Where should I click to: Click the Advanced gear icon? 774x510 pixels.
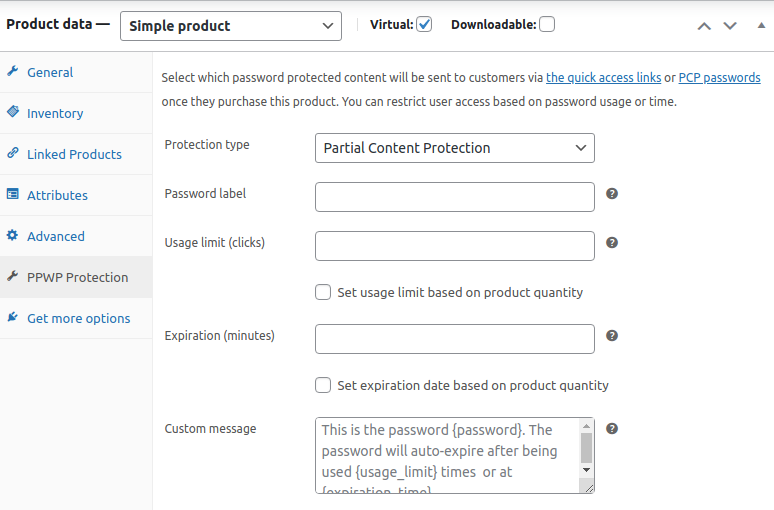(x=13, y=236)
